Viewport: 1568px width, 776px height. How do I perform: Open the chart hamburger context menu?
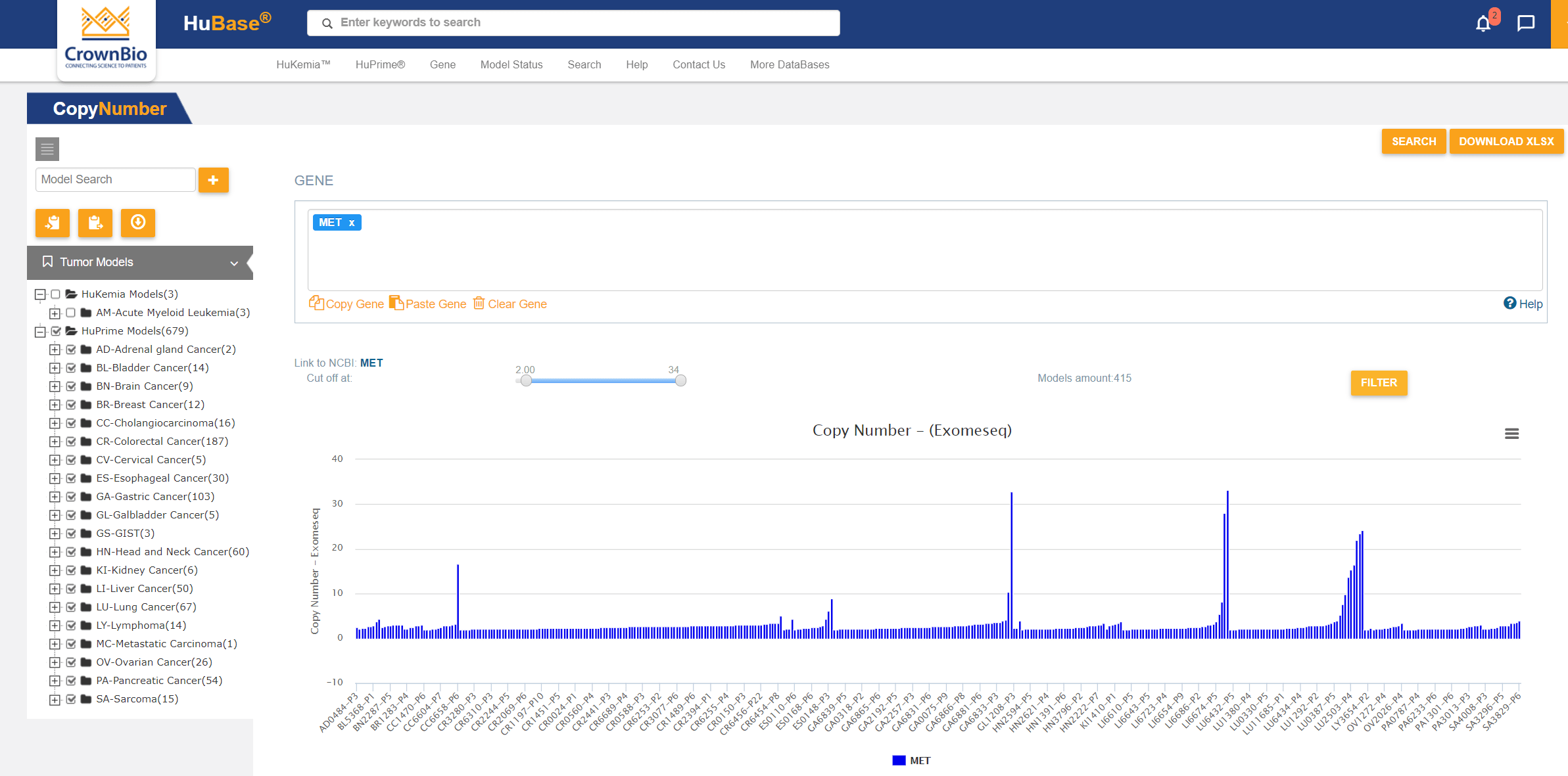click(1511, 434)
